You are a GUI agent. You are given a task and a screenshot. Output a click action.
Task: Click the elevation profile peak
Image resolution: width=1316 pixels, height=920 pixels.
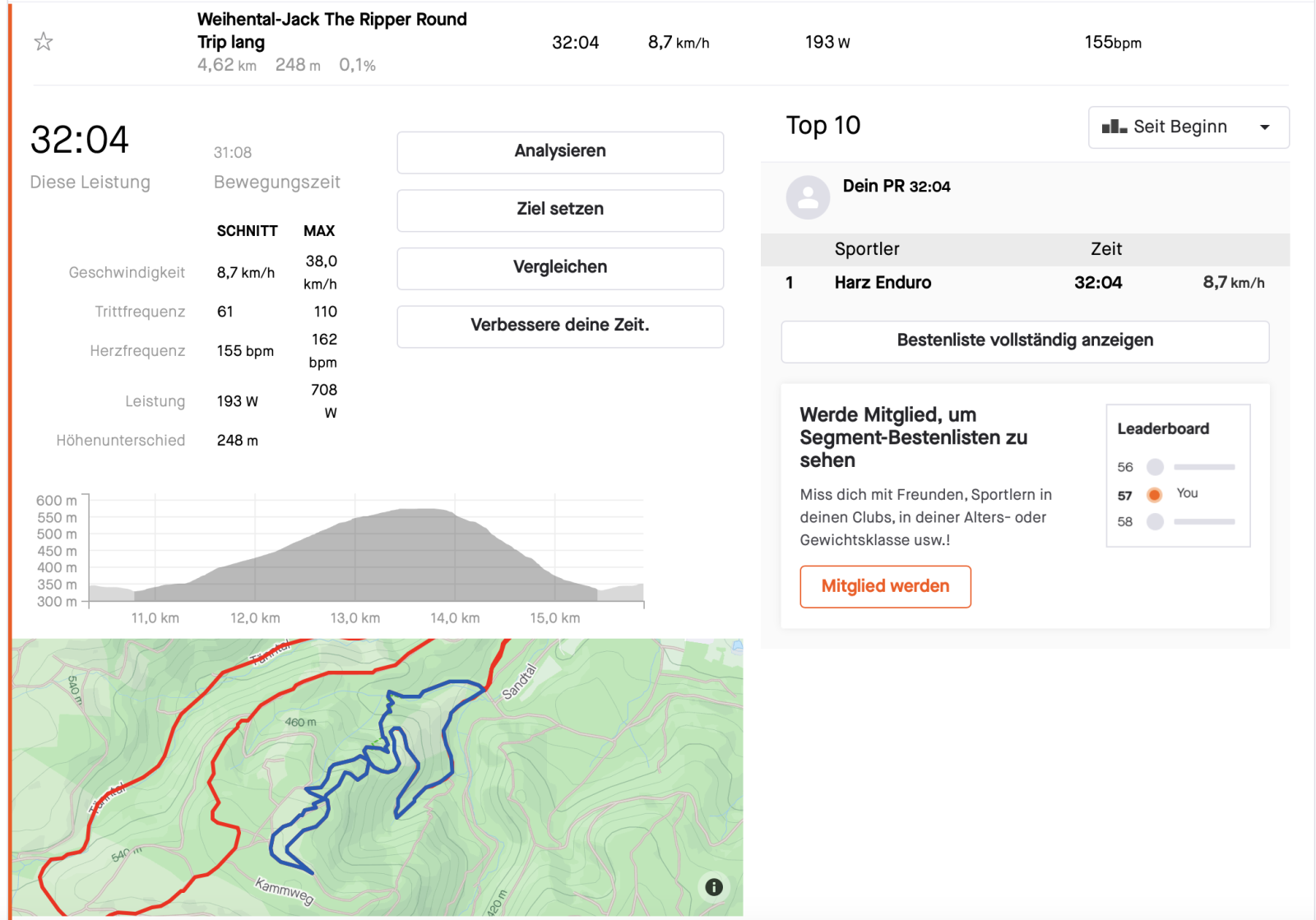(424, 511)
